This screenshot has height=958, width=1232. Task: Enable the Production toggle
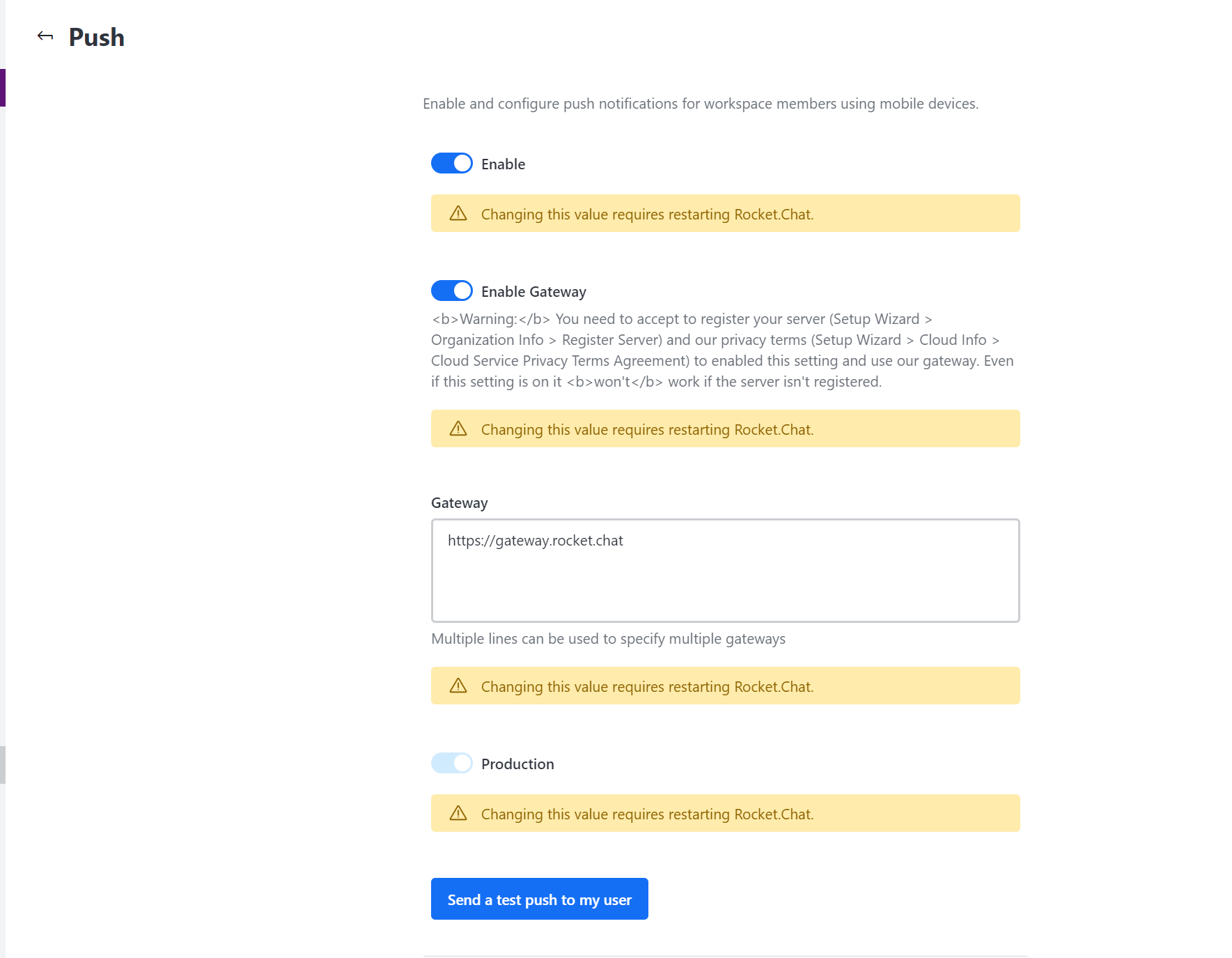coord(451,764)
